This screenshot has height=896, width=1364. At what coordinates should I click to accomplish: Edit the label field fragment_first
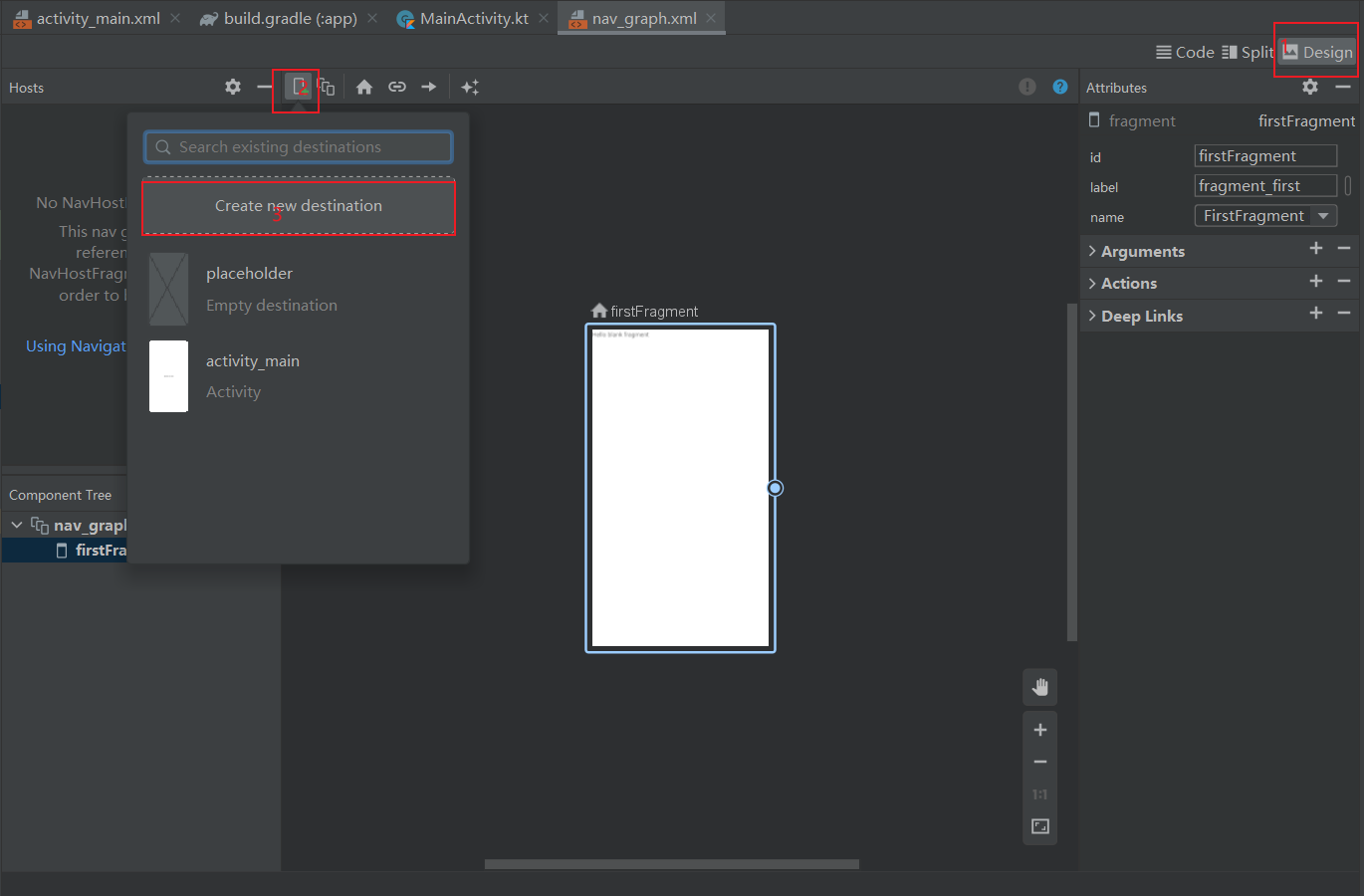click(1265, 185)
